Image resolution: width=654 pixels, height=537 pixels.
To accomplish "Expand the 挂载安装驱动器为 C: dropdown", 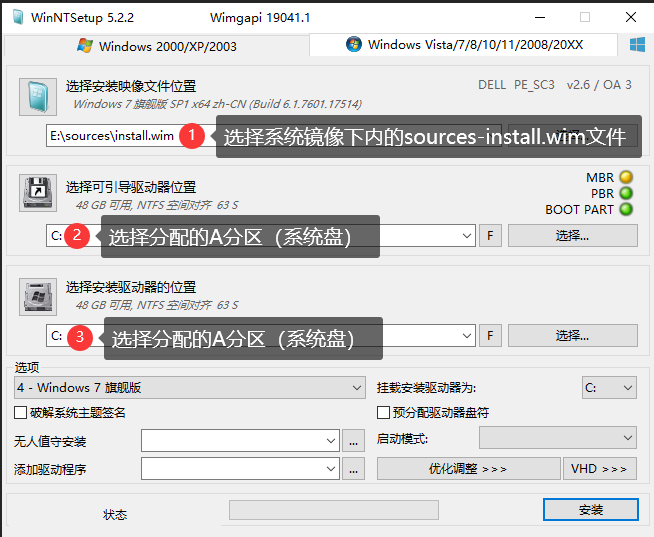I will point(609,388).
